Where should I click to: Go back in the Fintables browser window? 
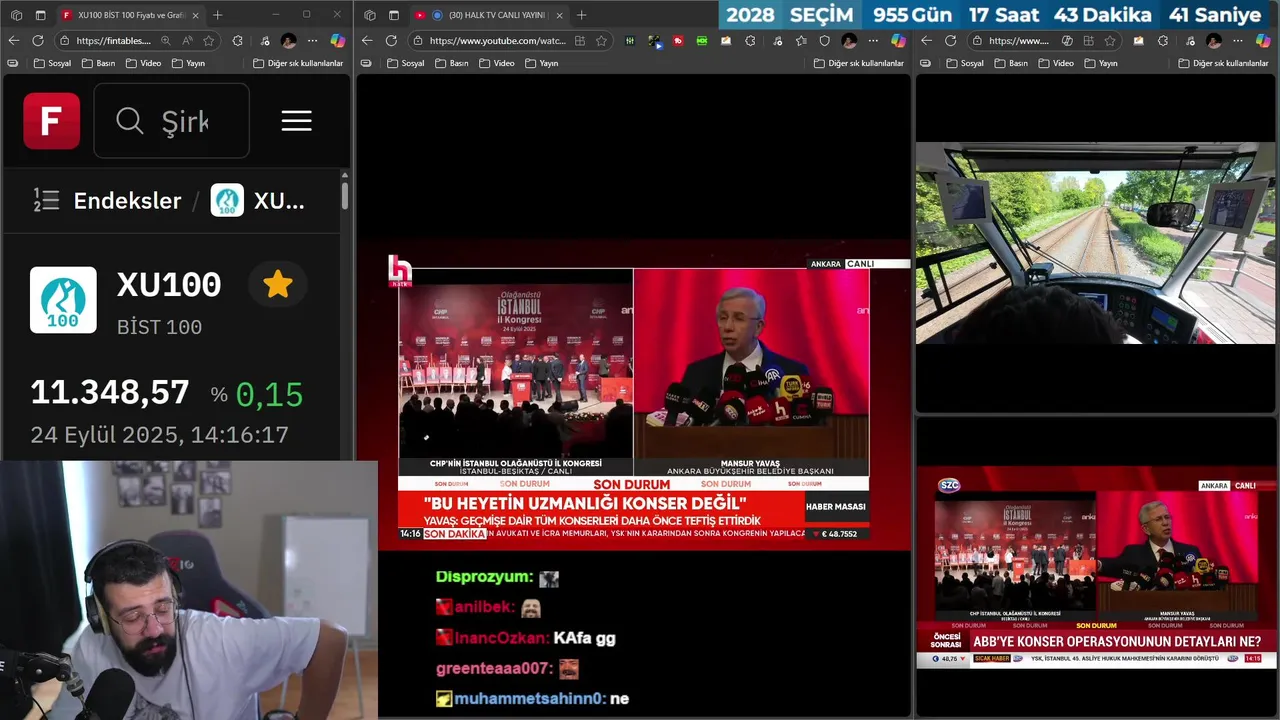[13, 40]
